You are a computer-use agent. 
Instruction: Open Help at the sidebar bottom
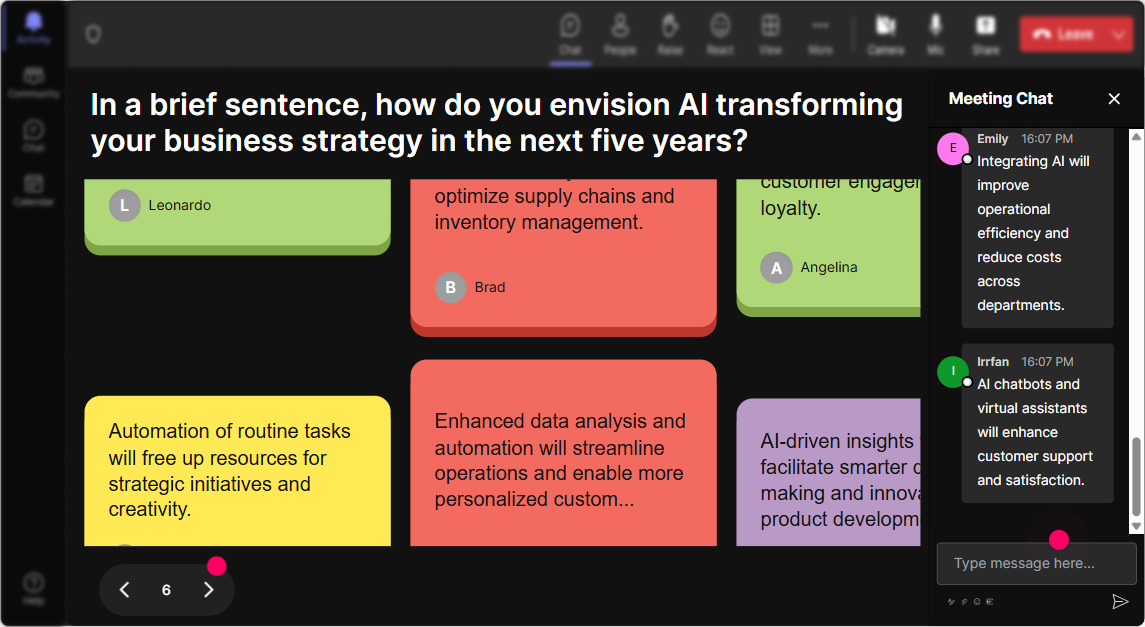(34, 588)
